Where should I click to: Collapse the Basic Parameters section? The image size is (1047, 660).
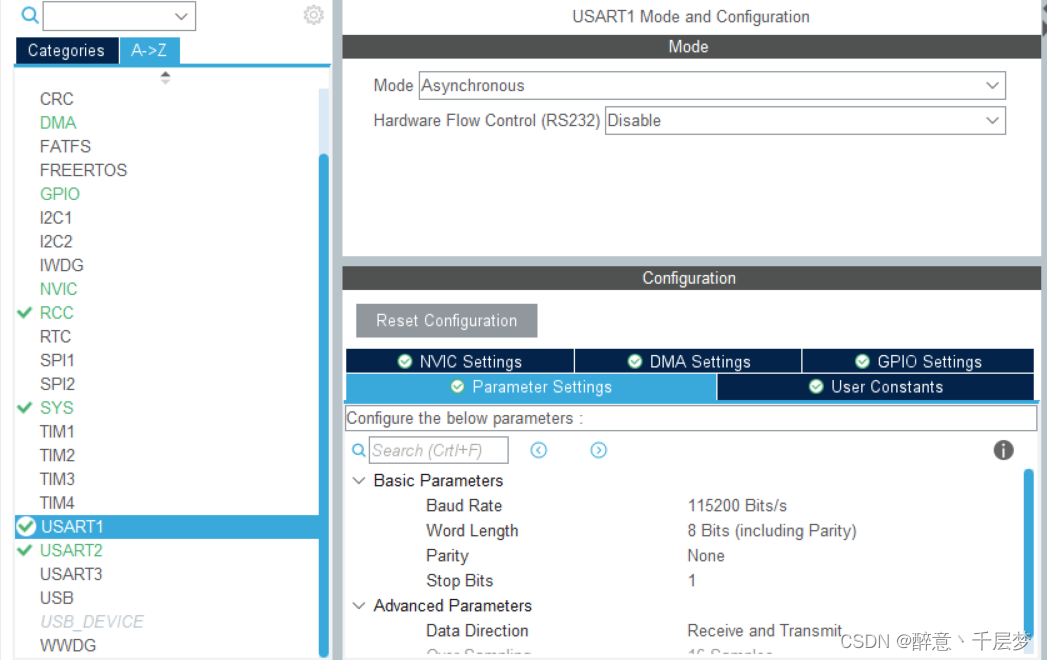coord(359,480)
